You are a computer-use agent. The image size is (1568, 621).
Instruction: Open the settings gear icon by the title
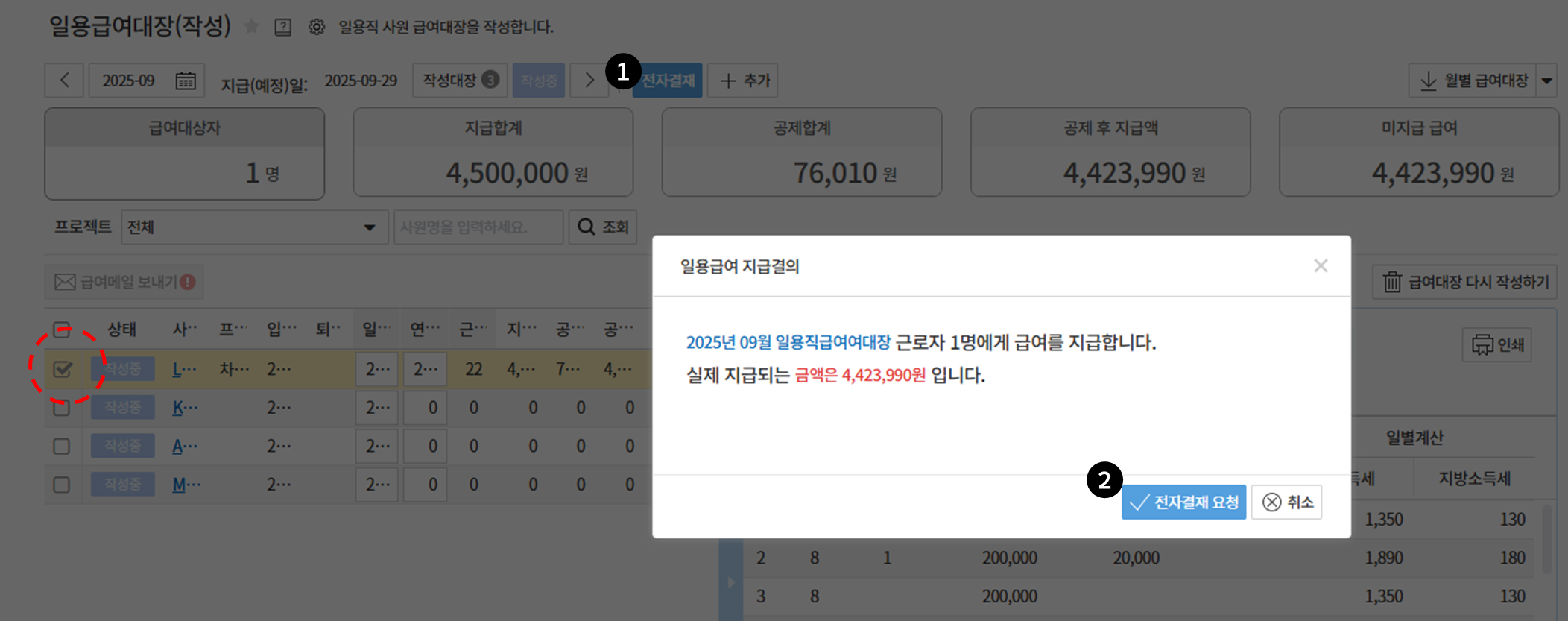pos(317,28)
